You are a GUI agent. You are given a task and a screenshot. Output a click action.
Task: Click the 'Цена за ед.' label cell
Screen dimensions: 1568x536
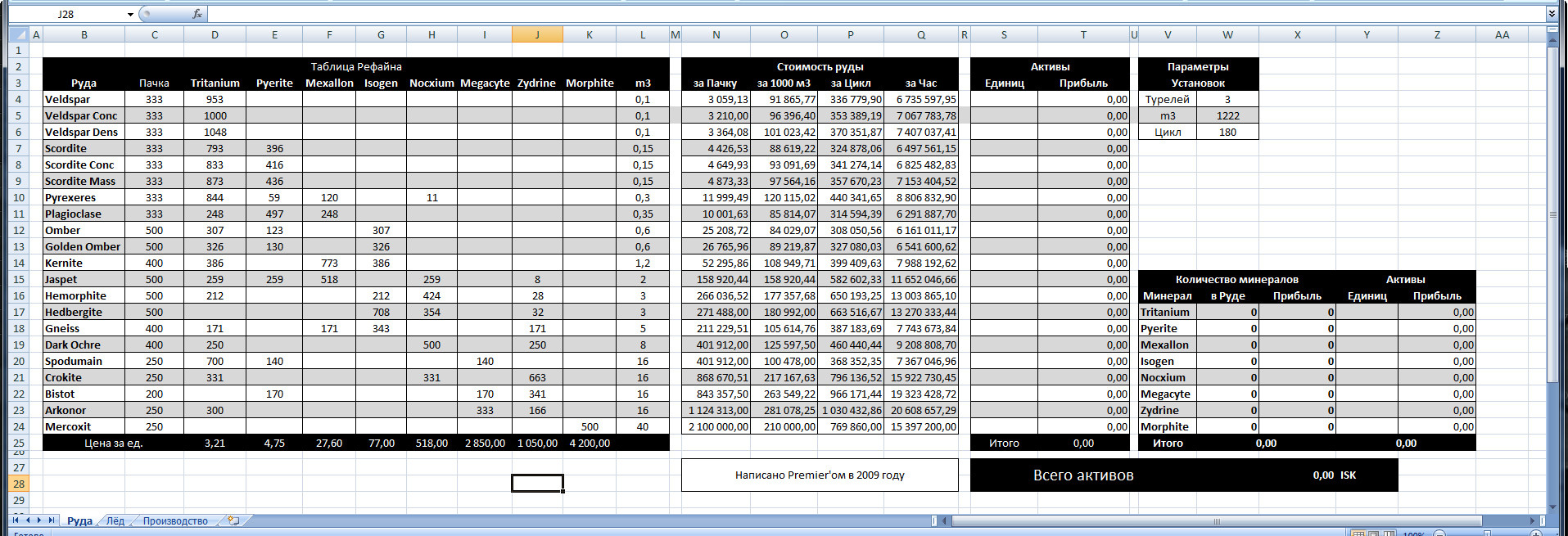point(113,443)
